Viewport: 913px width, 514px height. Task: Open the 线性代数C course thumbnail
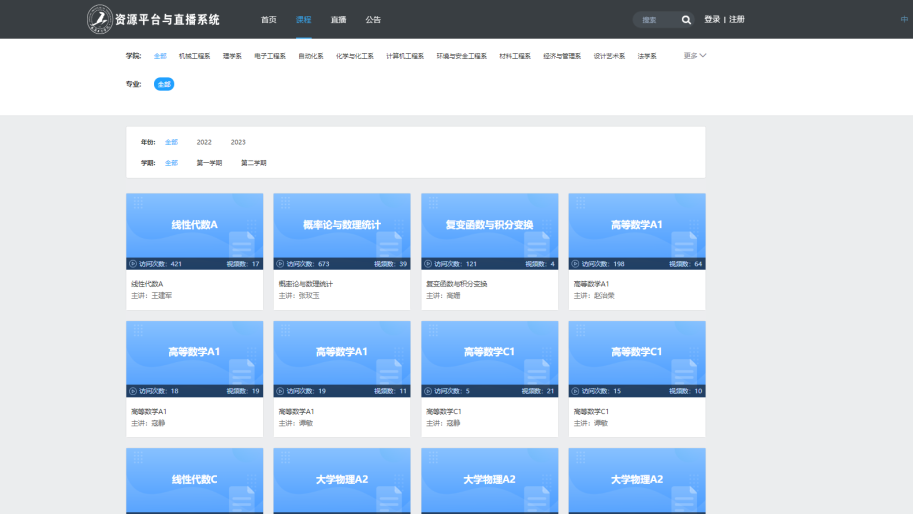coord(194,481)
